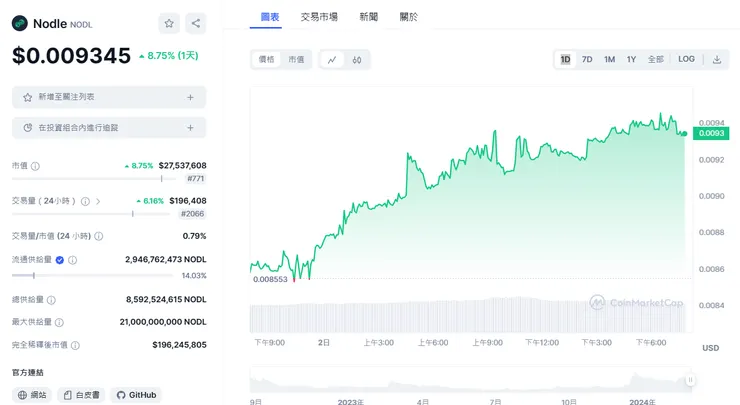Image resolution: width=740 pixels, height=405 pixels.
Task: Select 市值 chart mode
Action: coord(296,59)
